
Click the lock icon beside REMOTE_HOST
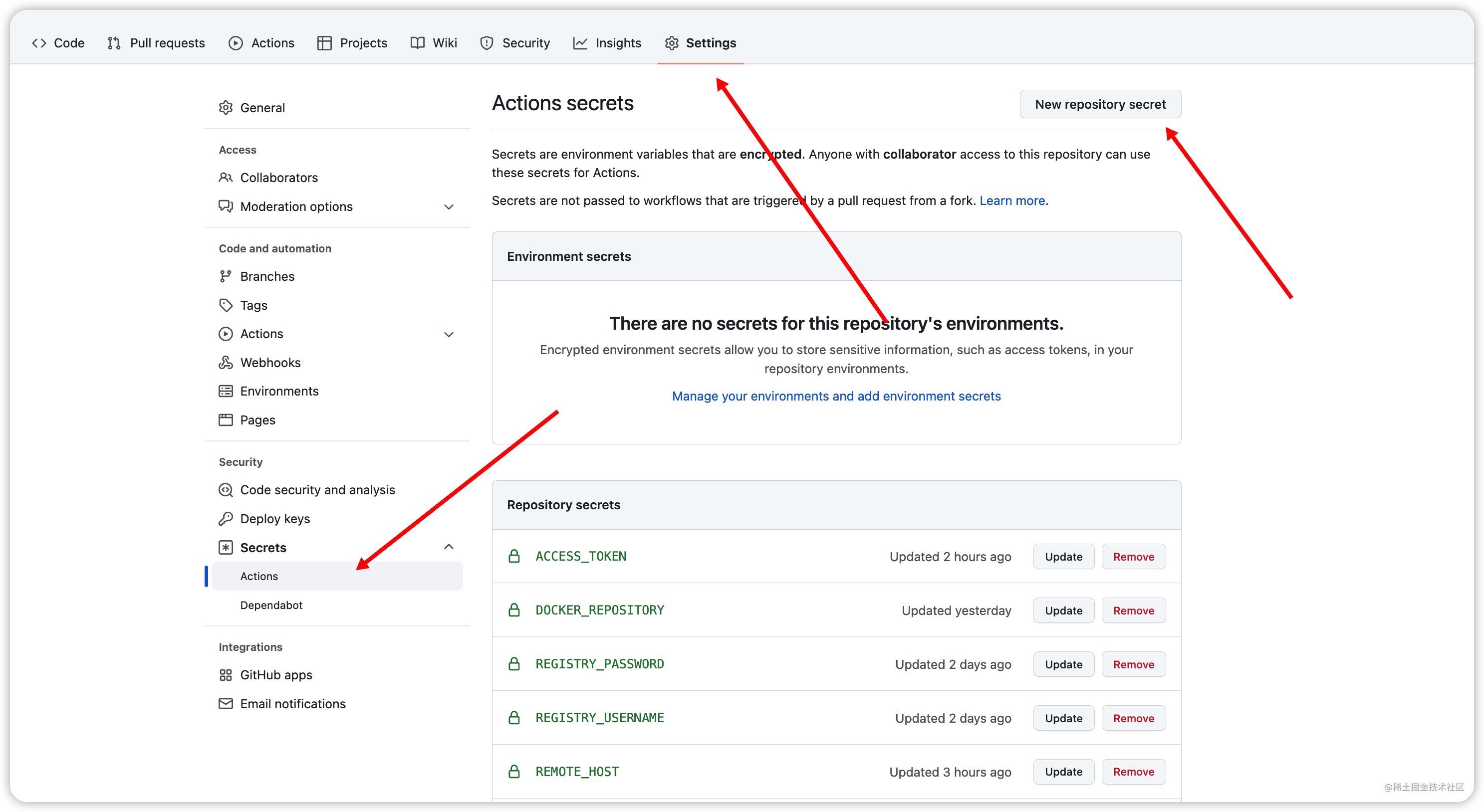click(514, 772)
